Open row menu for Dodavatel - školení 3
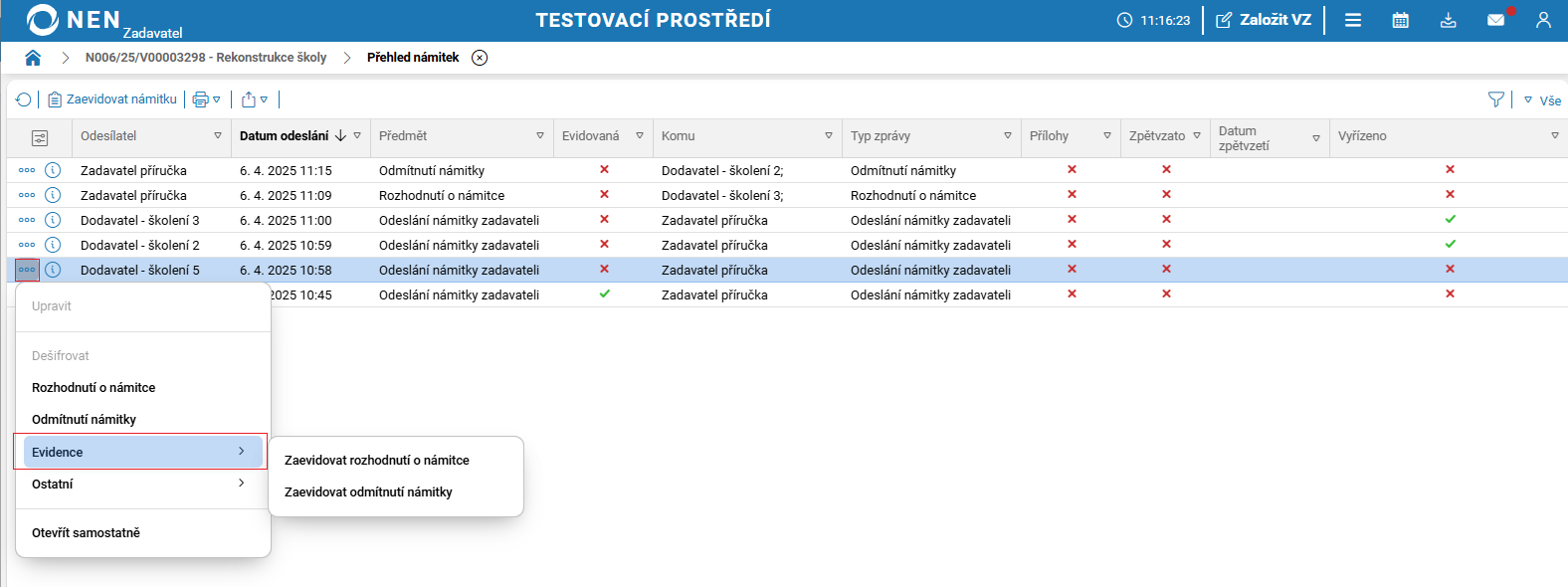The image size is (1568, 587). 27,220
